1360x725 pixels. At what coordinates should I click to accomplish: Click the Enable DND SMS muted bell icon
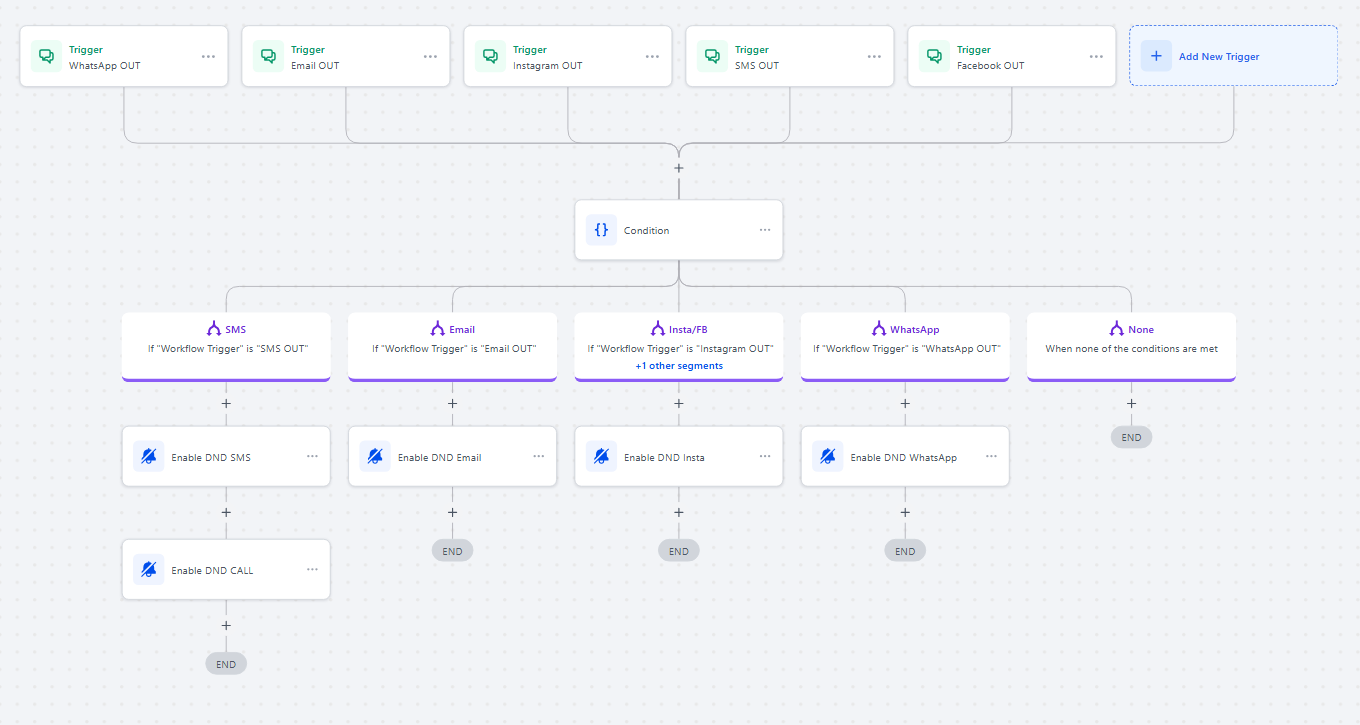(x=149, y=457)
